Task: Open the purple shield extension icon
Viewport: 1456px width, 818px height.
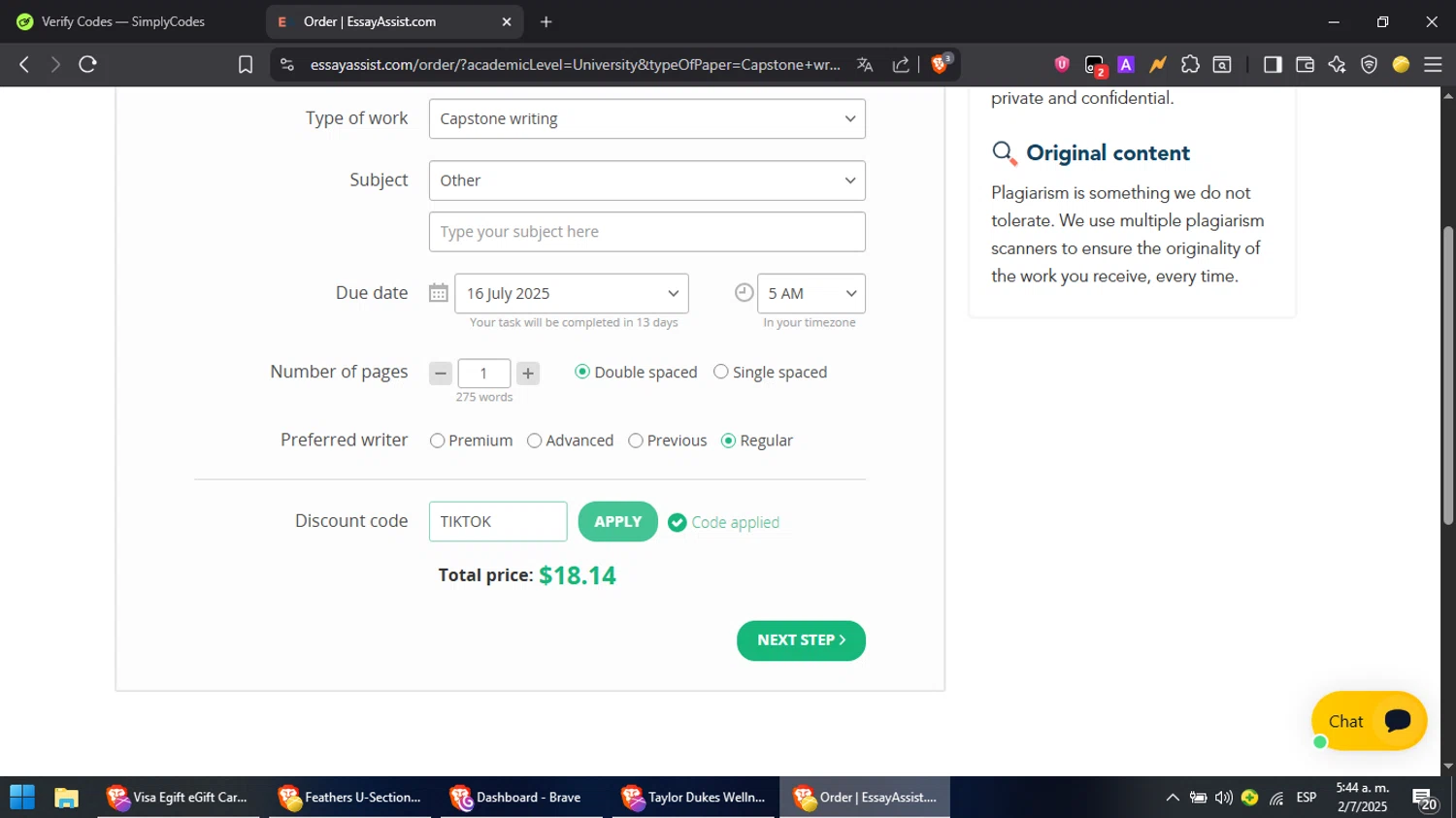Action: pyautogui.click(x=1062, y=64)
